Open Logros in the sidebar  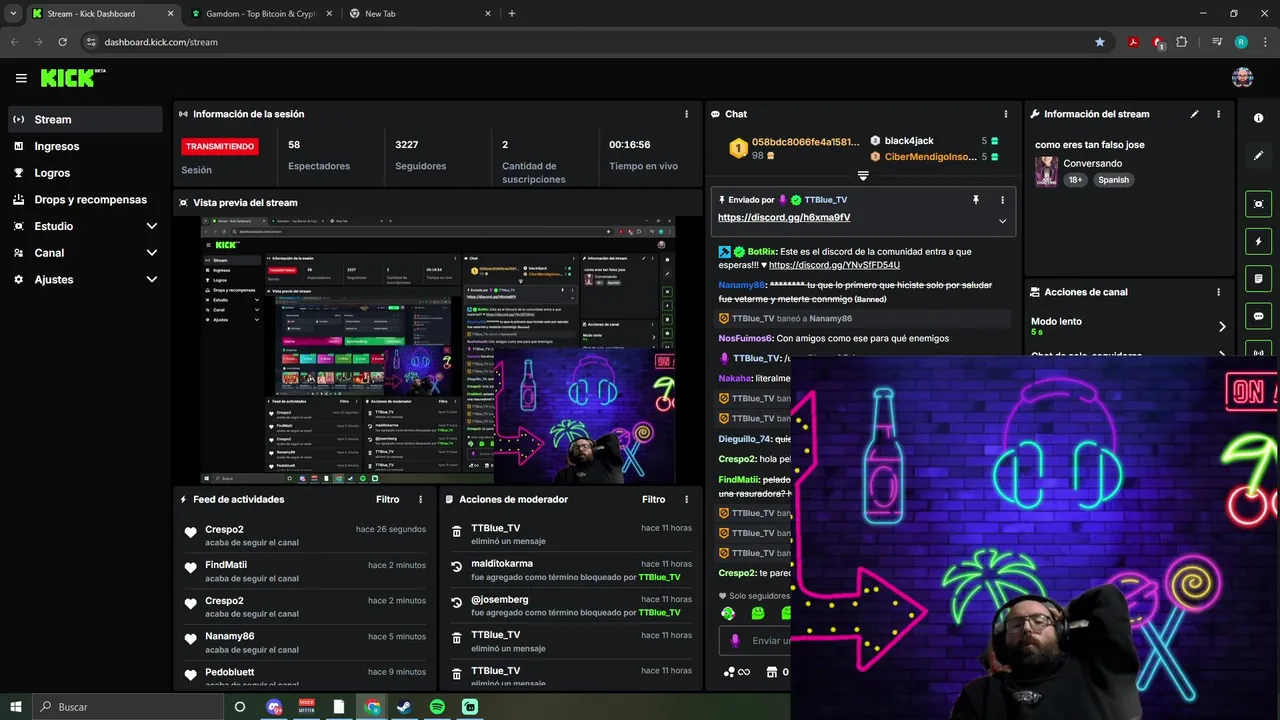click(85, 173)
